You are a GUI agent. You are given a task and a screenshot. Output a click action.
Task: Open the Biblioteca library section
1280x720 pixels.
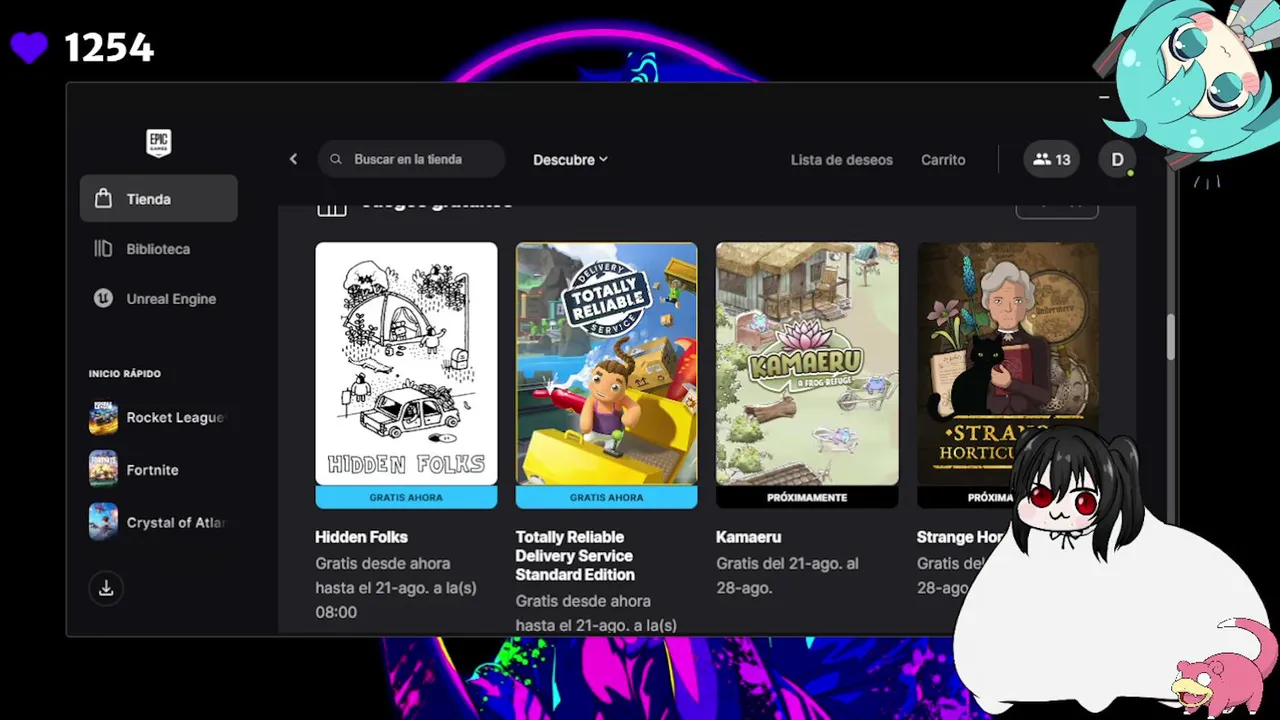(158, 248)
